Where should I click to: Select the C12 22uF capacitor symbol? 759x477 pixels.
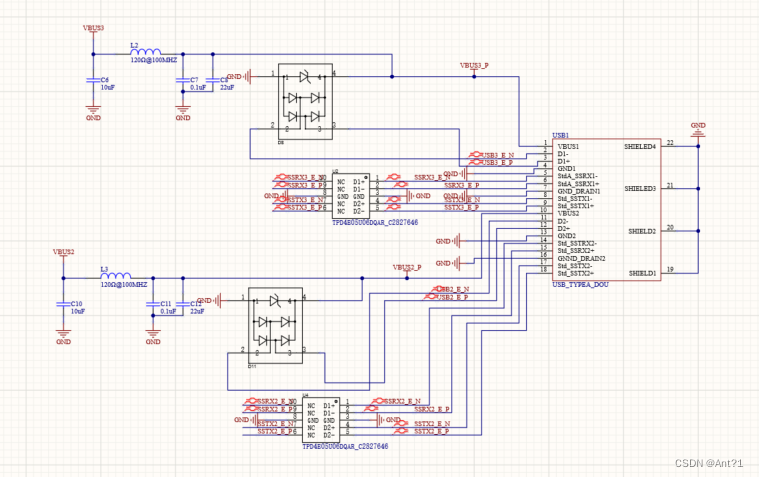click(183, 304)
